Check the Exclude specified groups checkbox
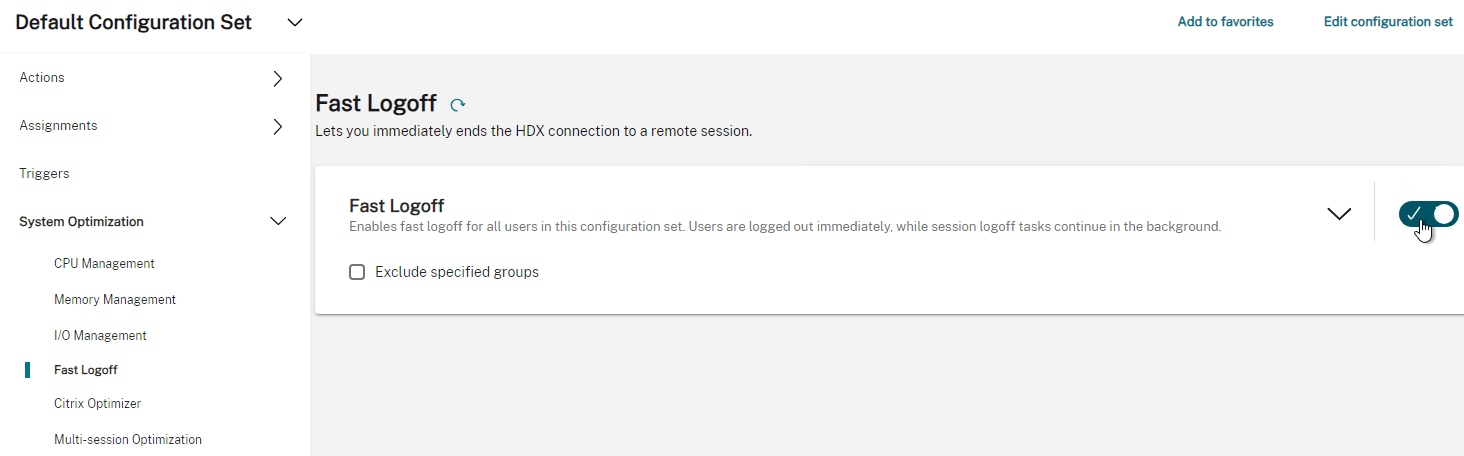1464x456 pixels. 357,272
